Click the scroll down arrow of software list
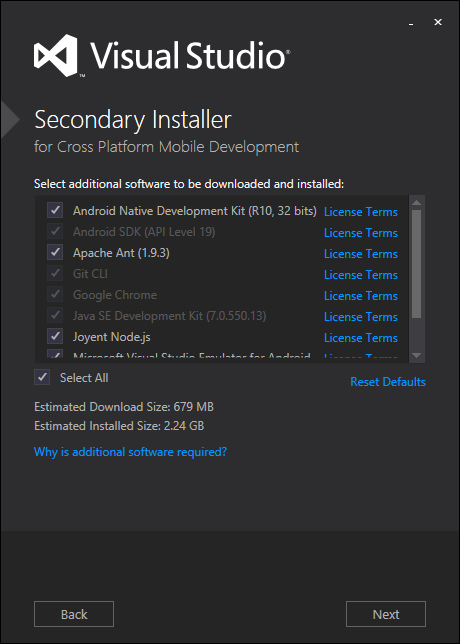The height and width of the screenshot is (644, 460). point(416,355)
